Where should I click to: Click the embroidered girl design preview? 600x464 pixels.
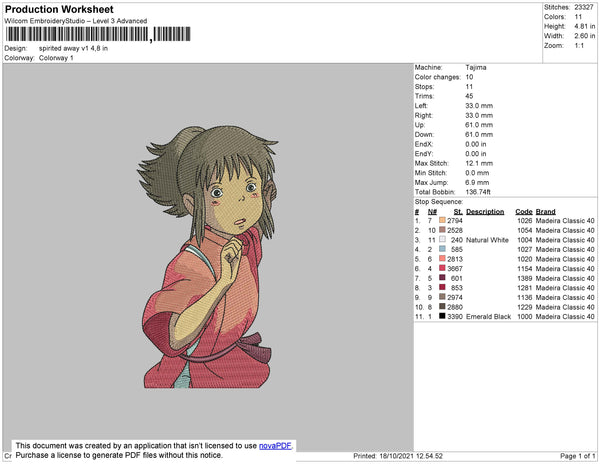(208, 257)
